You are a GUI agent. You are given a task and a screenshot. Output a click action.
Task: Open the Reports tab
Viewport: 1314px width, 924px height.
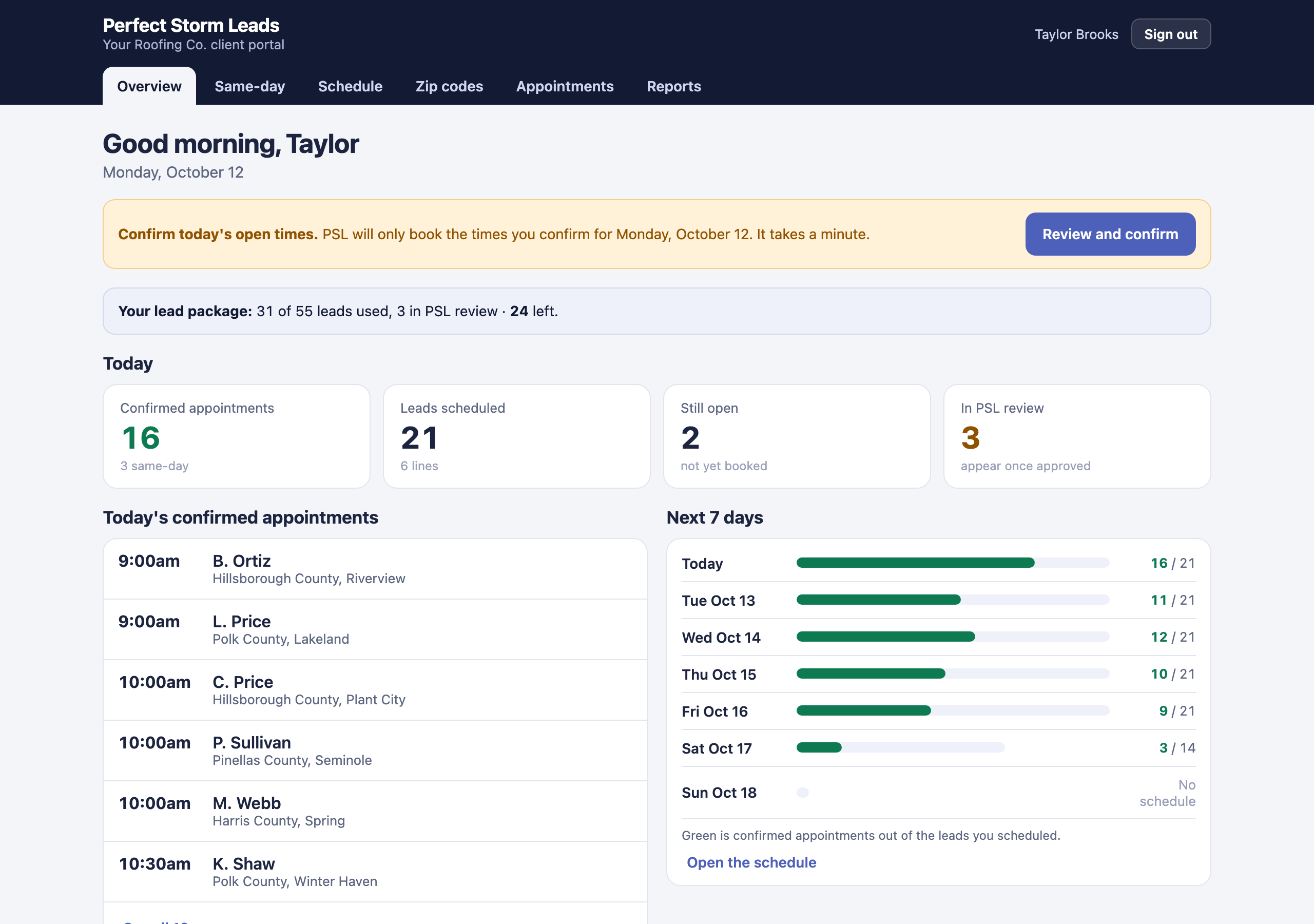point(673,86)
